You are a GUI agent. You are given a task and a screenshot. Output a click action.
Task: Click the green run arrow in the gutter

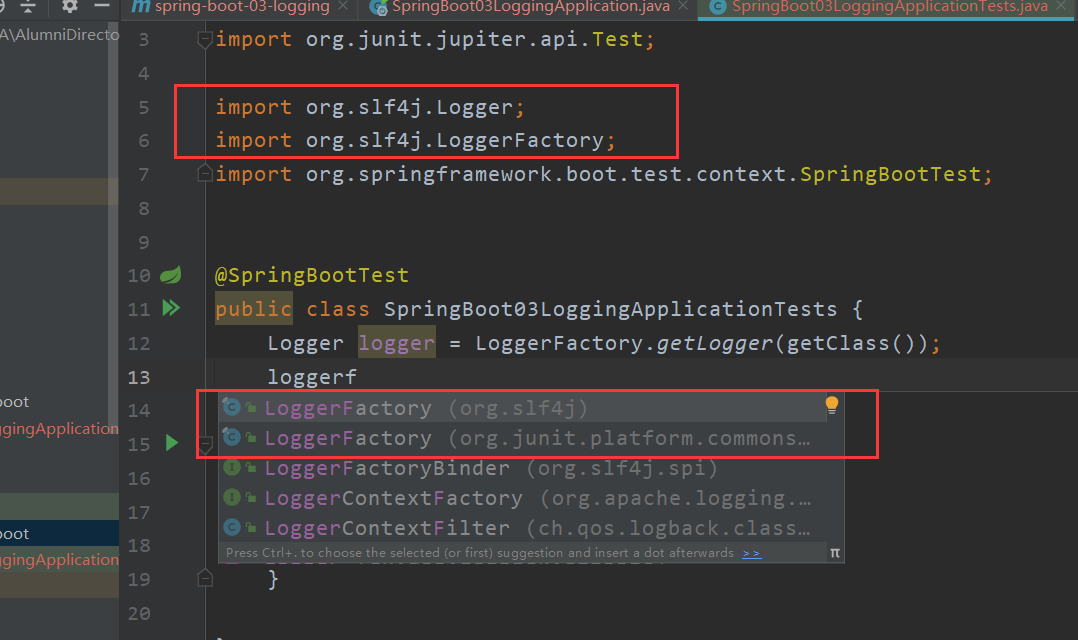(x=170, y=443)
